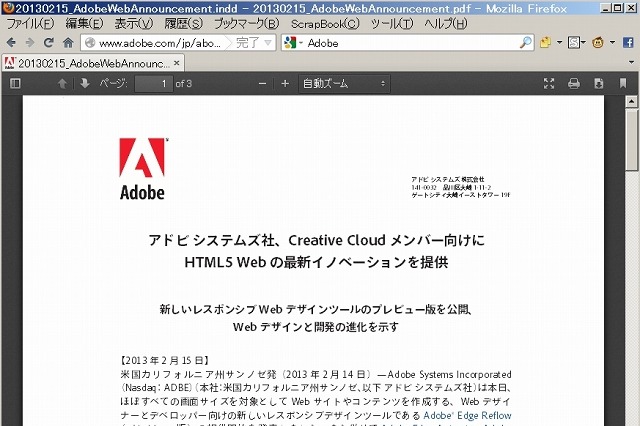Open the 自動ズーム zoom dropdown
This screenshot has width=640, height=426.
click(x=344, y=84)
